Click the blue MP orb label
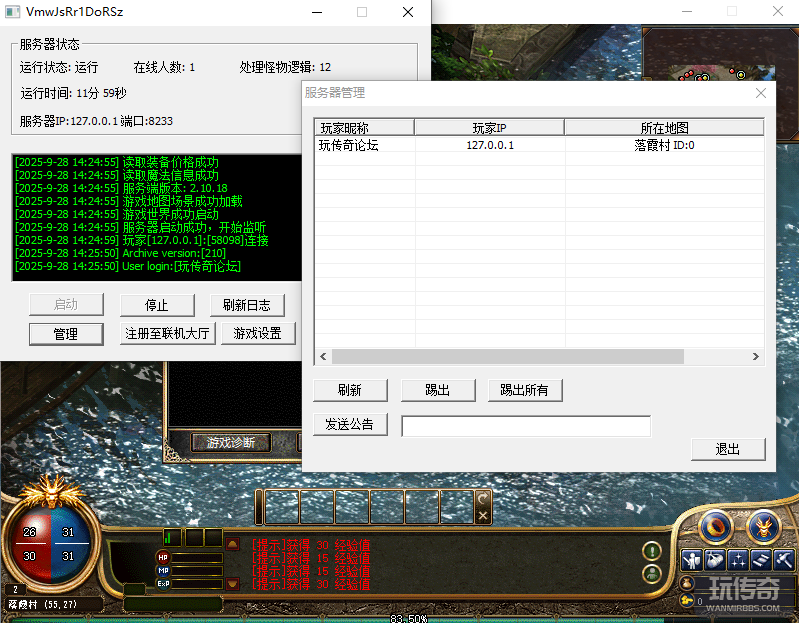799x623 pixels. [x=163, y=571]
